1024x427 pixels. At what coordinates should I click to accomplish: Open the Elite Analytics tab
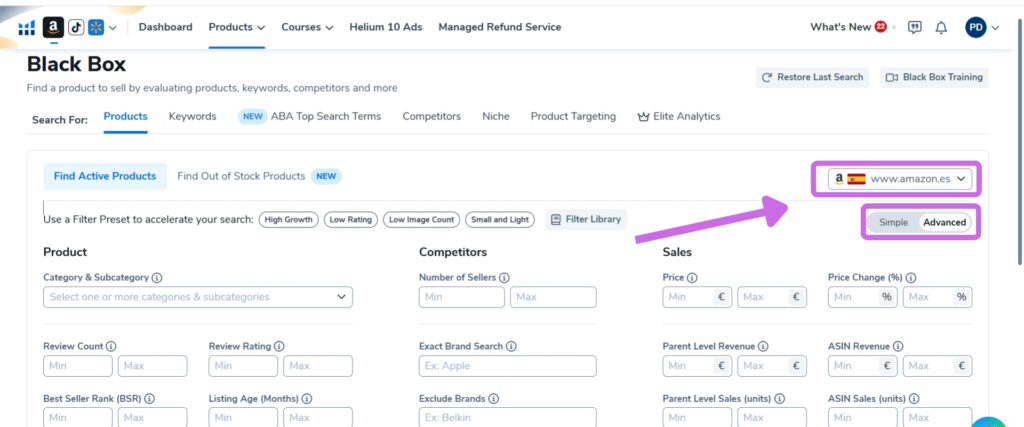pyautogui.click(x=679, y=116)
